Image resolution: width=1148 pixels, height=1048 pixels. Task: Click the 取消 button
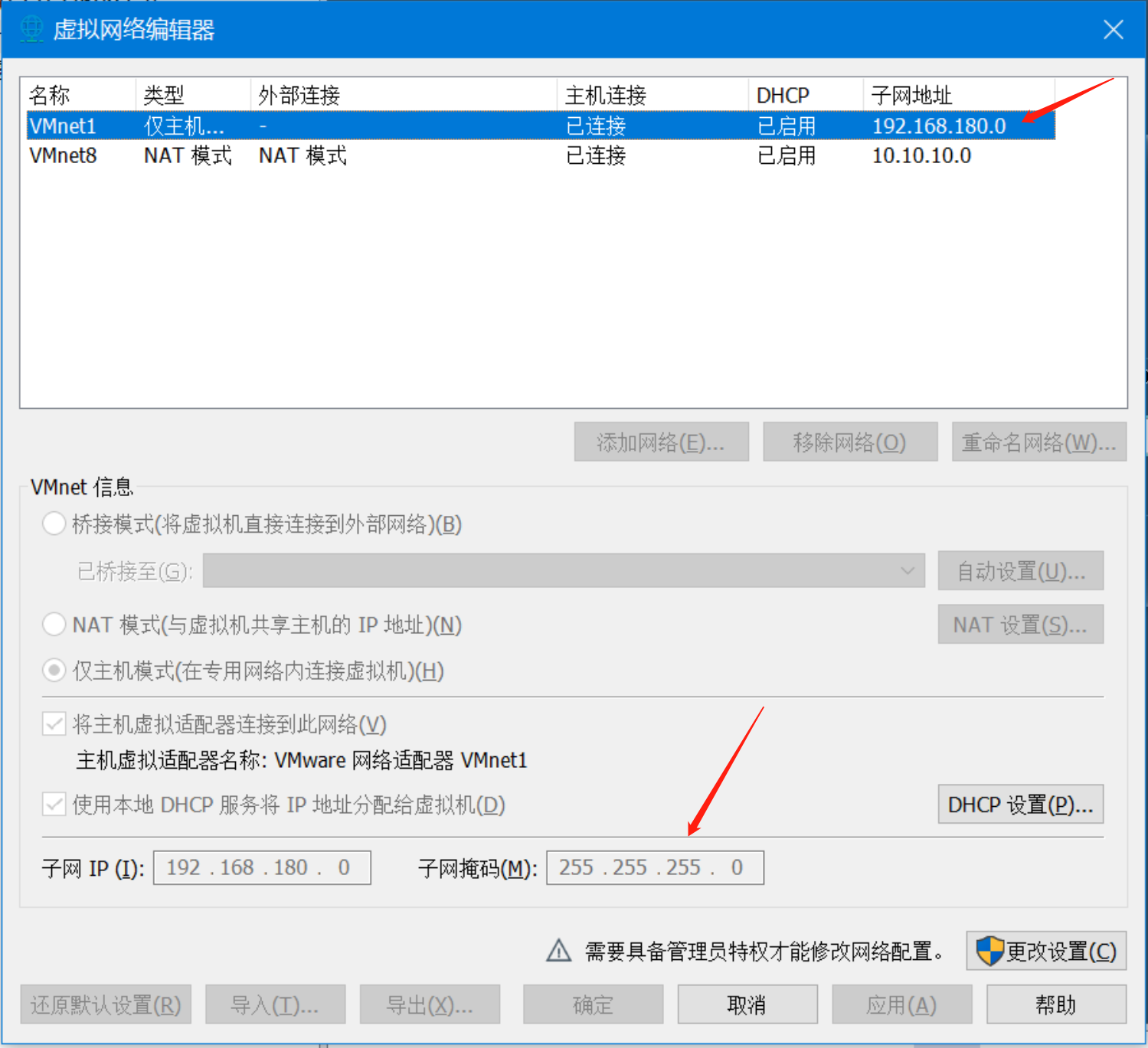coord(747,1004)
